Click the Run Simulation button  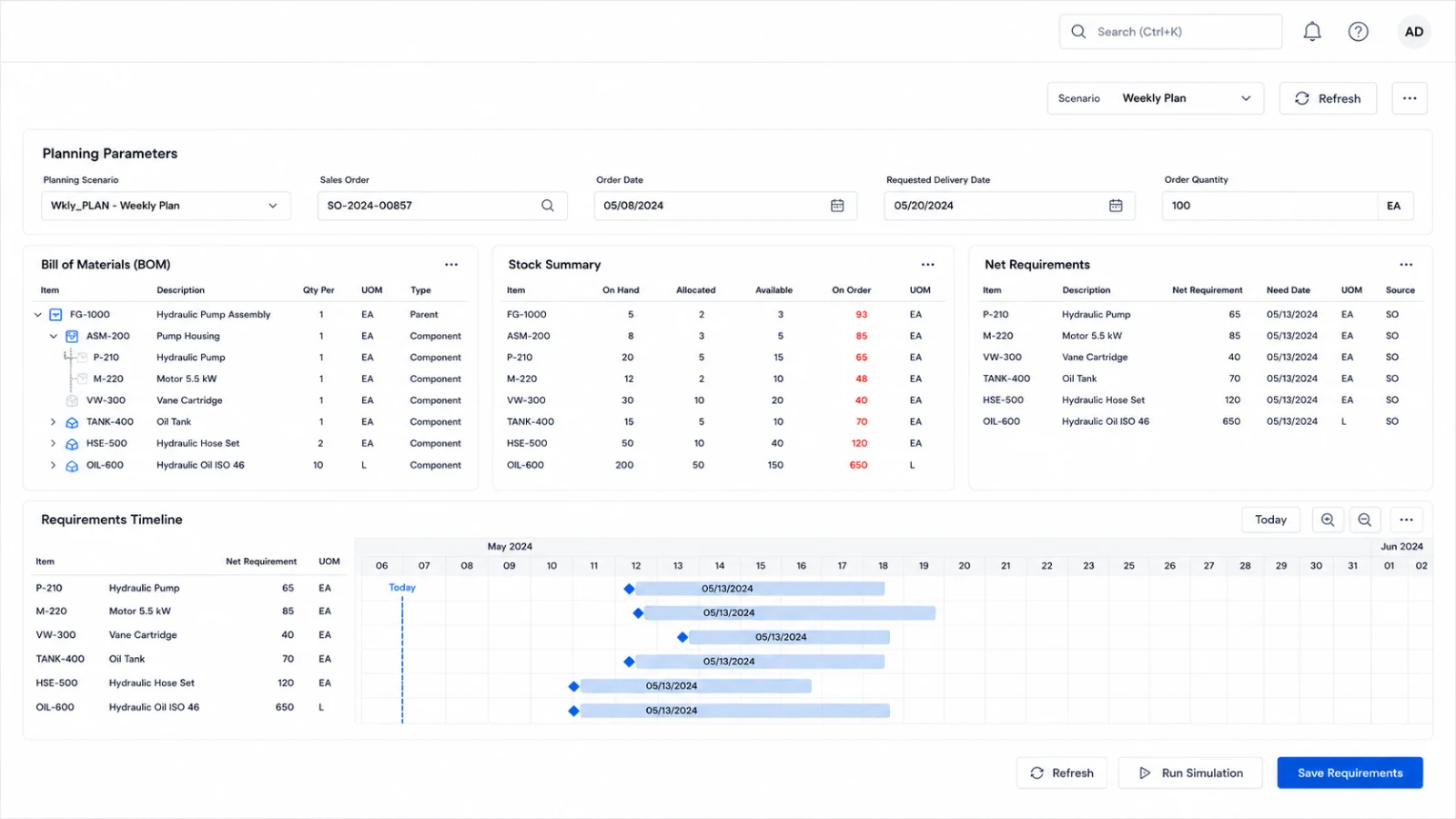pyautogui.click(x=1190, y=773)
